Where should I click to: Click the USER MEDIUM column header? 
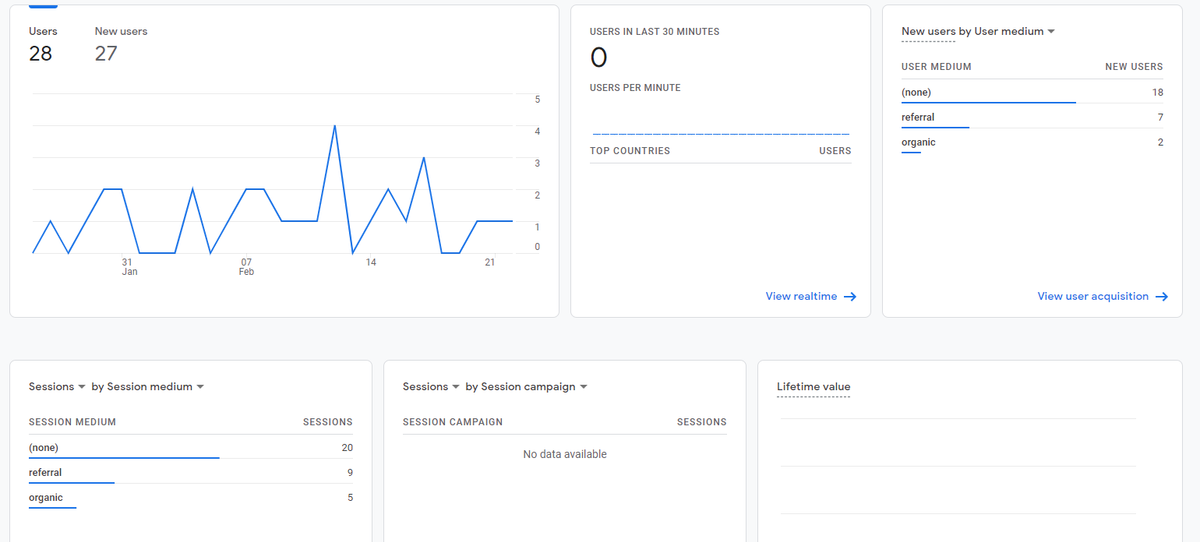coord(936,67)
